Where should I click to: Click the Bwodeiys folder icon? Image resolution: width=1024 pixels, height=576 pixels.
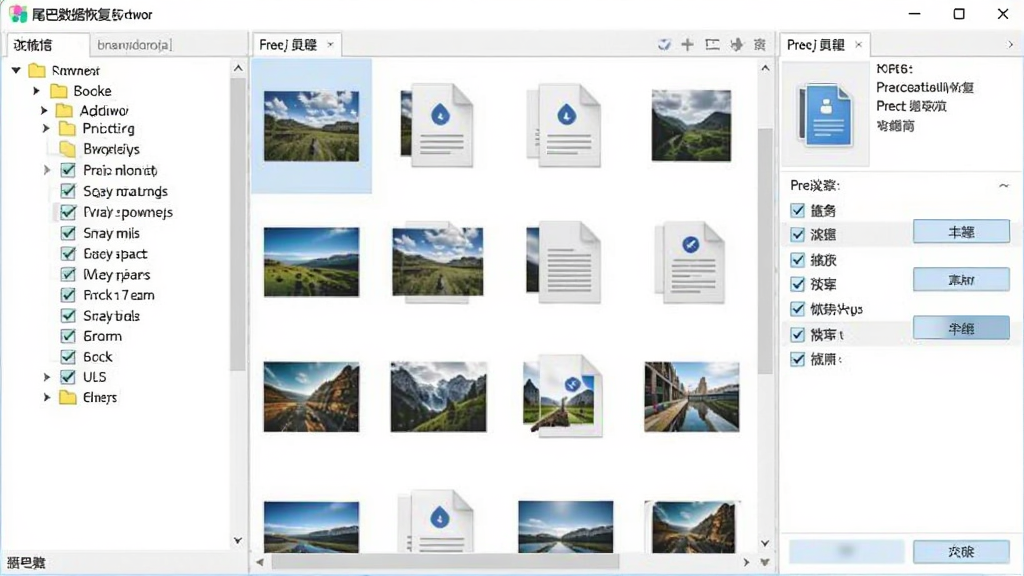[68, 149]
